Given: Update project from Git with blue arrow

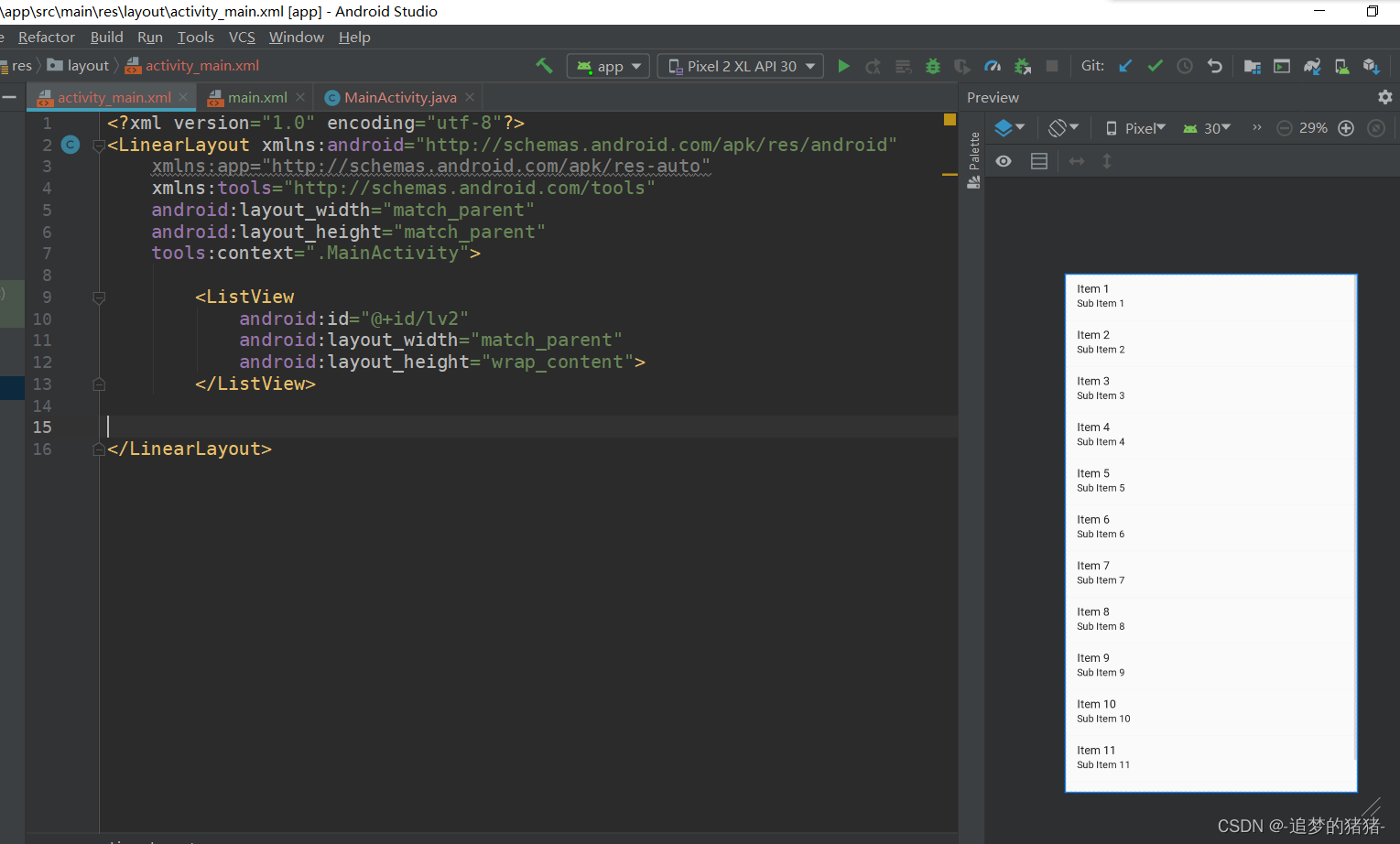Looking at the screenshot, I should coord(1124,65).
